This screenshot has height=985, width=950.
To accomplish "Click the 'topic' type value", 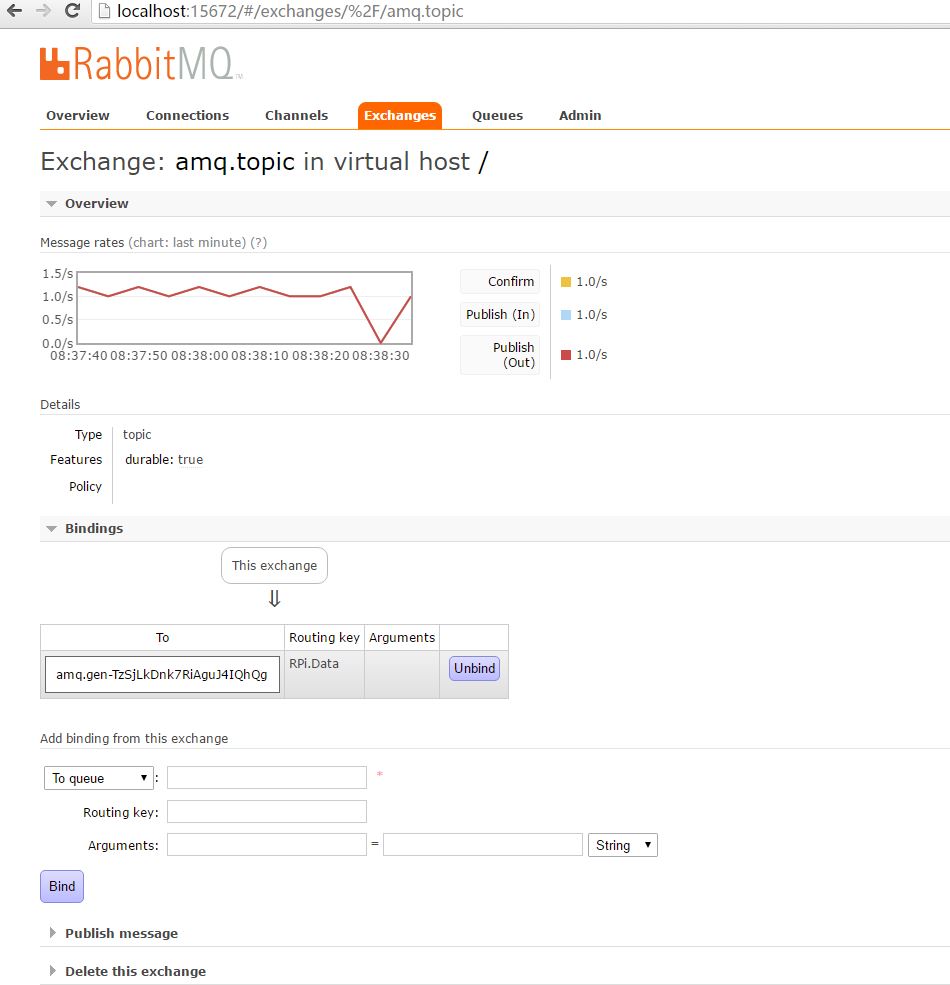I will 137,435.
